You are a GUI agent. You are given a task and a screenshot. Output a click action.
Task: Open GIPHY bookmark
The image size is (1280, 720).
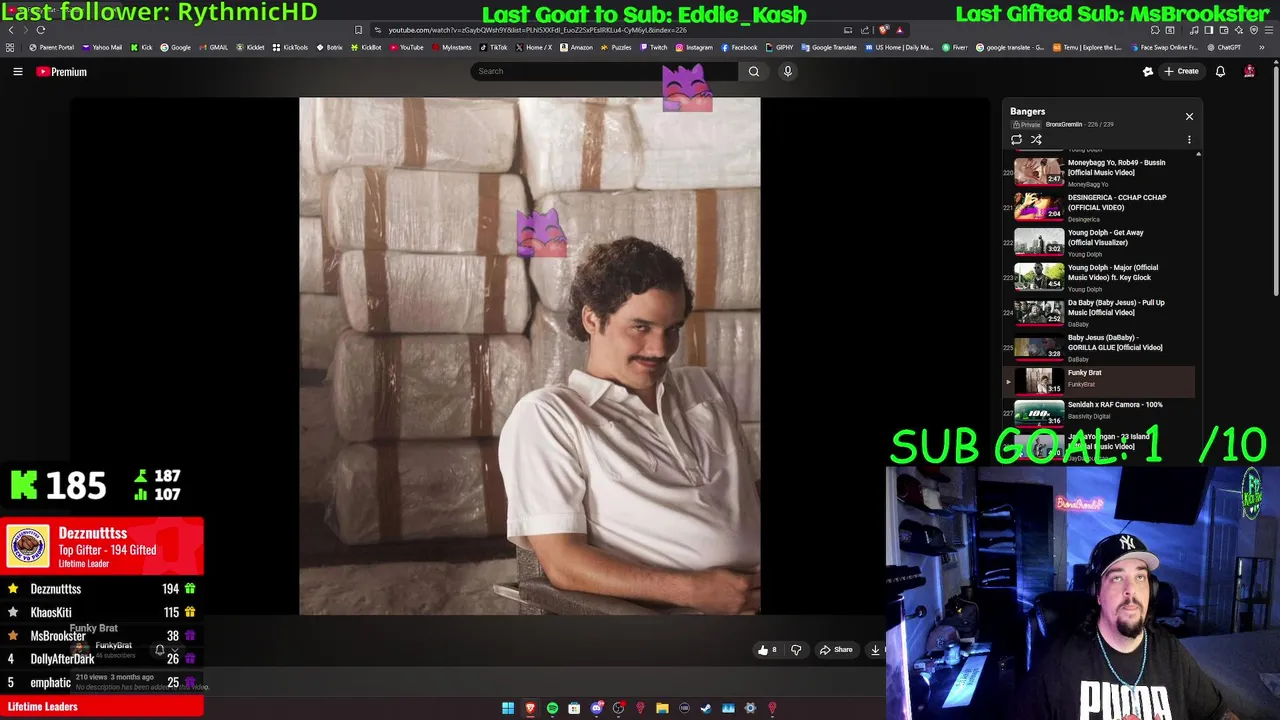pyautogui.click(x=779, y=47)
